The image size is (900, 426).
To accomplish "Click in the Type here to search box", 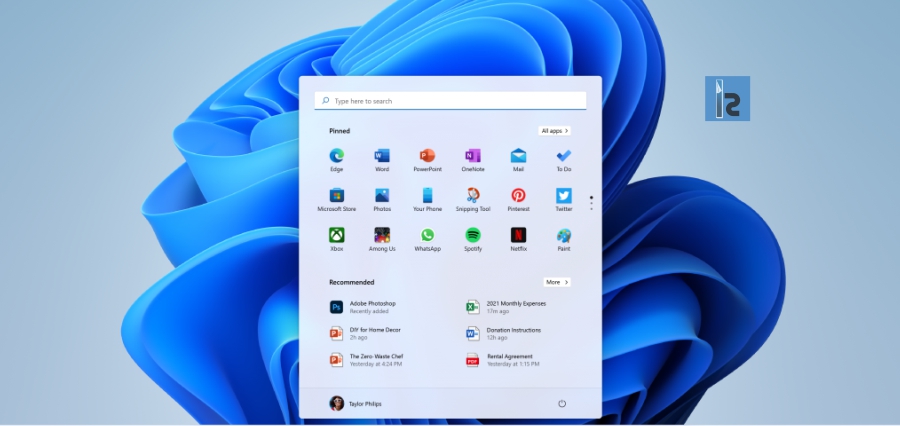I will click(450, 100).
